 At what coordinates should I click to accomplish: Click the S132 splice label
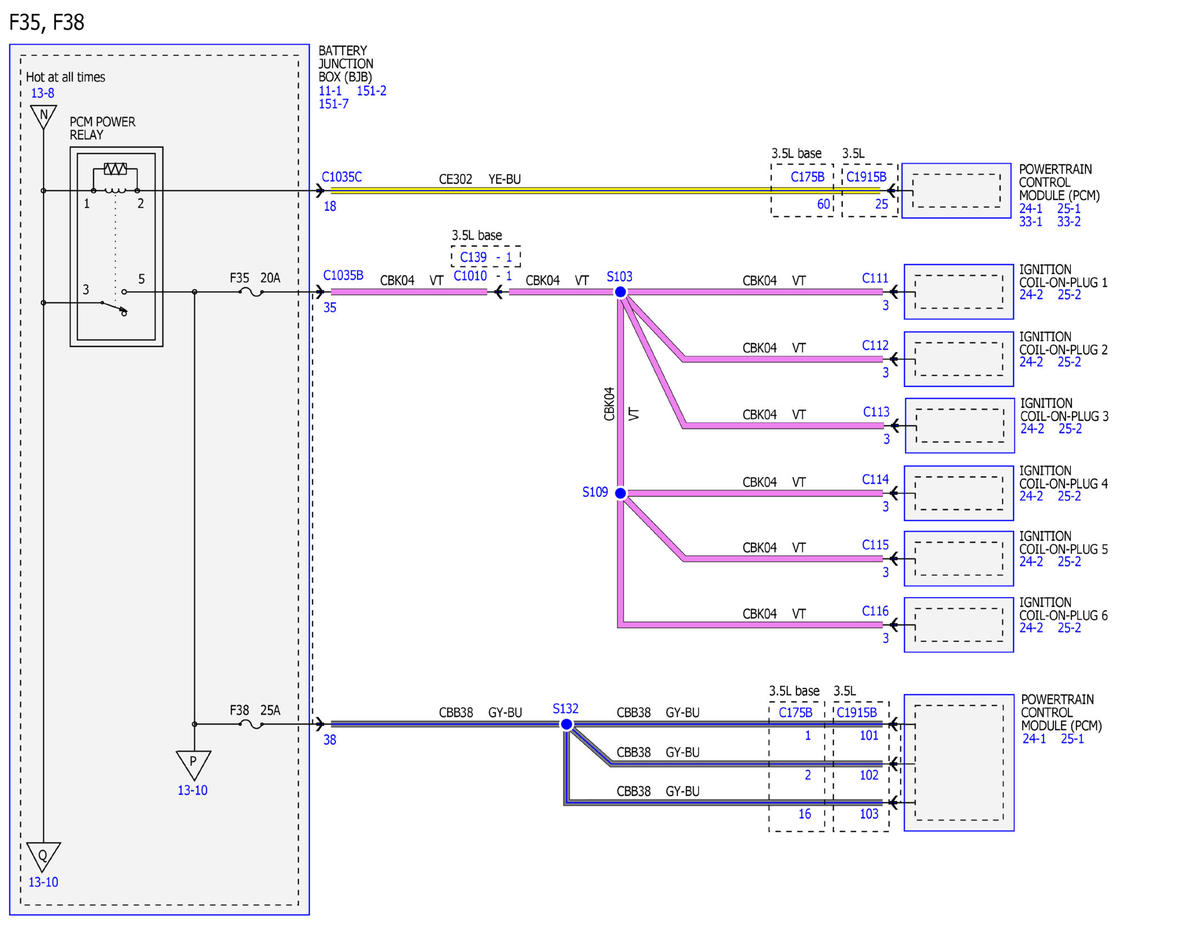click(x=566, y=709)
